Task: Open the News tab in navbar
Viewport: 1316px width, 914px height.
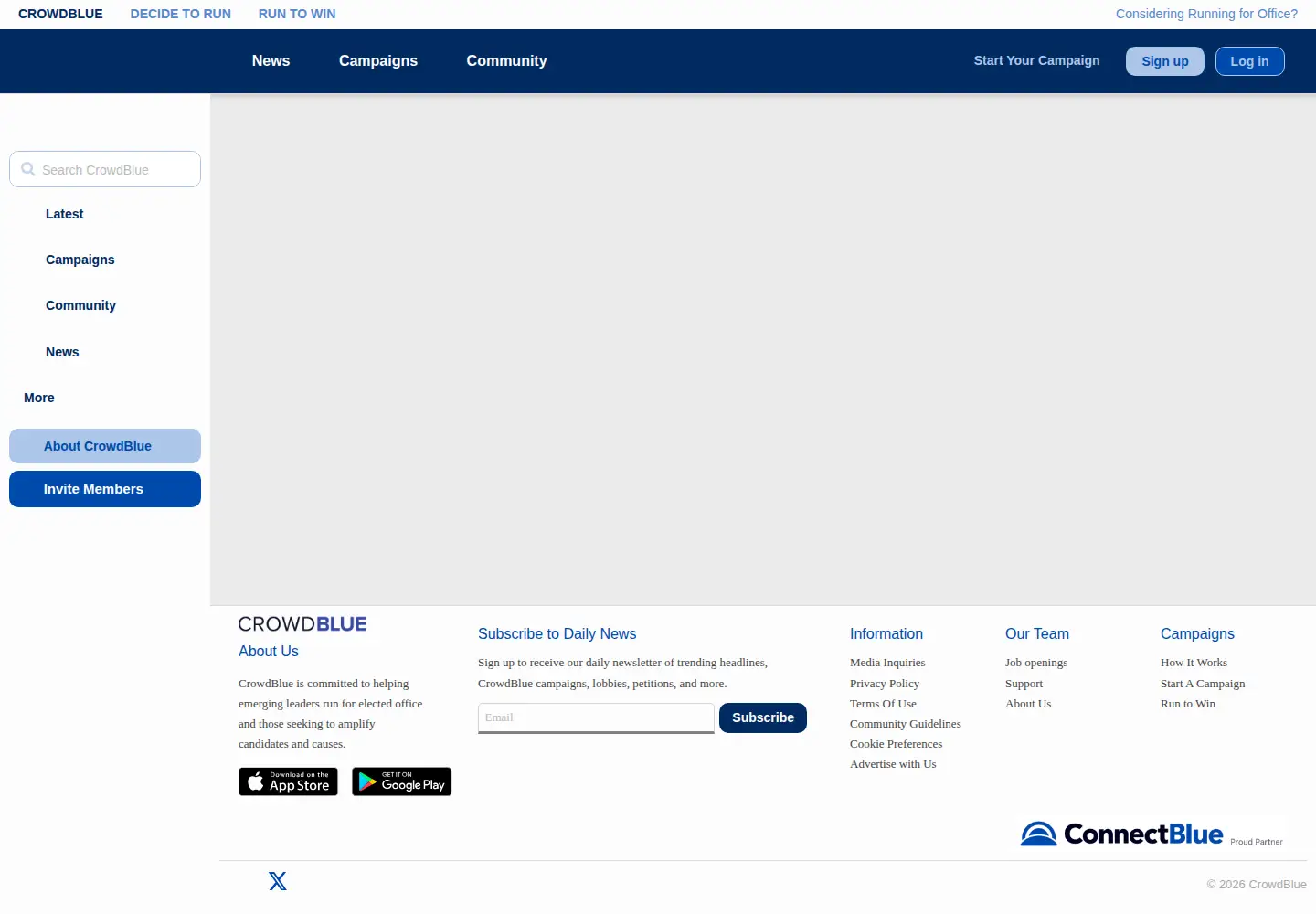Action: [x=271, y=60]
